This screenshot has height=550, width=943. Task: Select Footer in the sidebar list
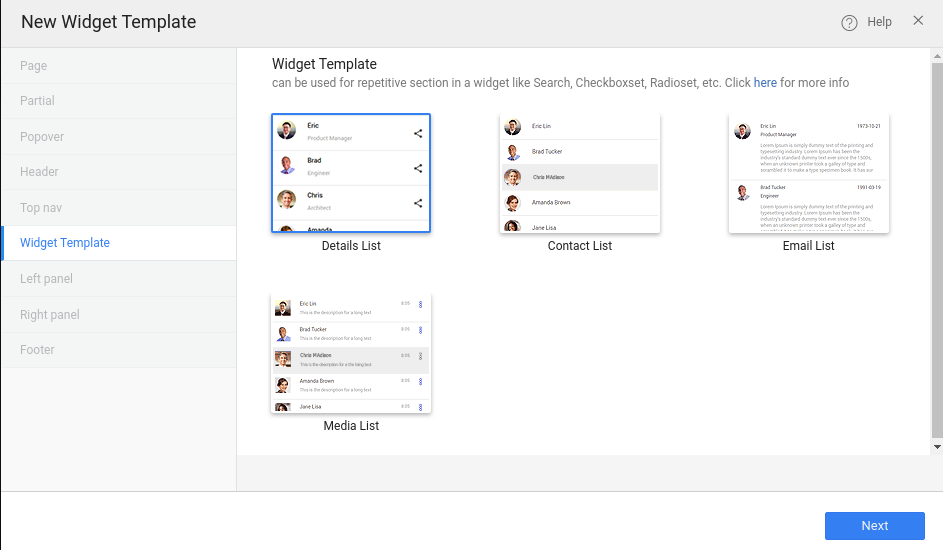tap(38, 350)
